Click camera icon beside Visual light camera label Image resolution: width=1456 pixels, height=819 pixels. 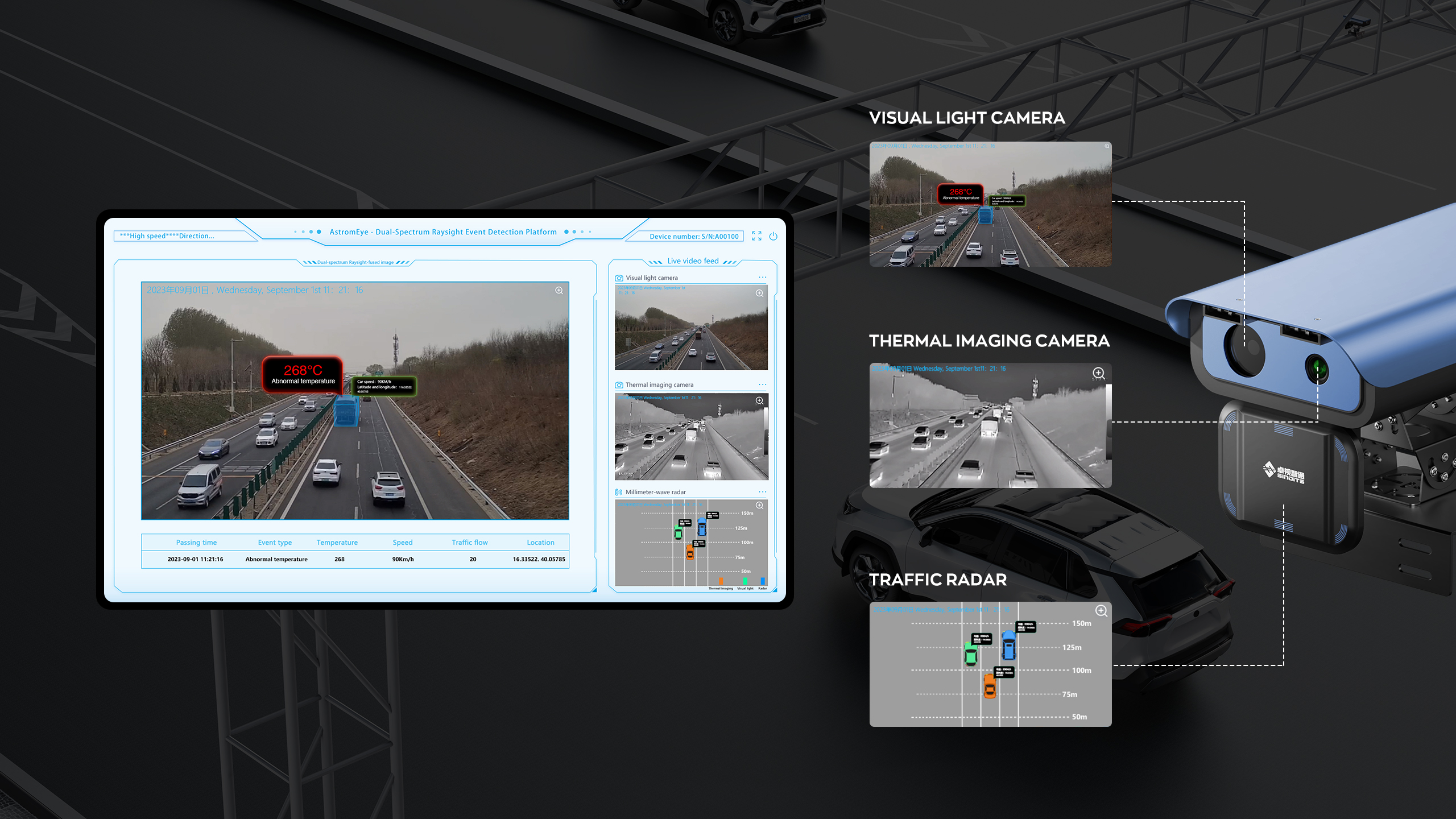tap(619, 278)
